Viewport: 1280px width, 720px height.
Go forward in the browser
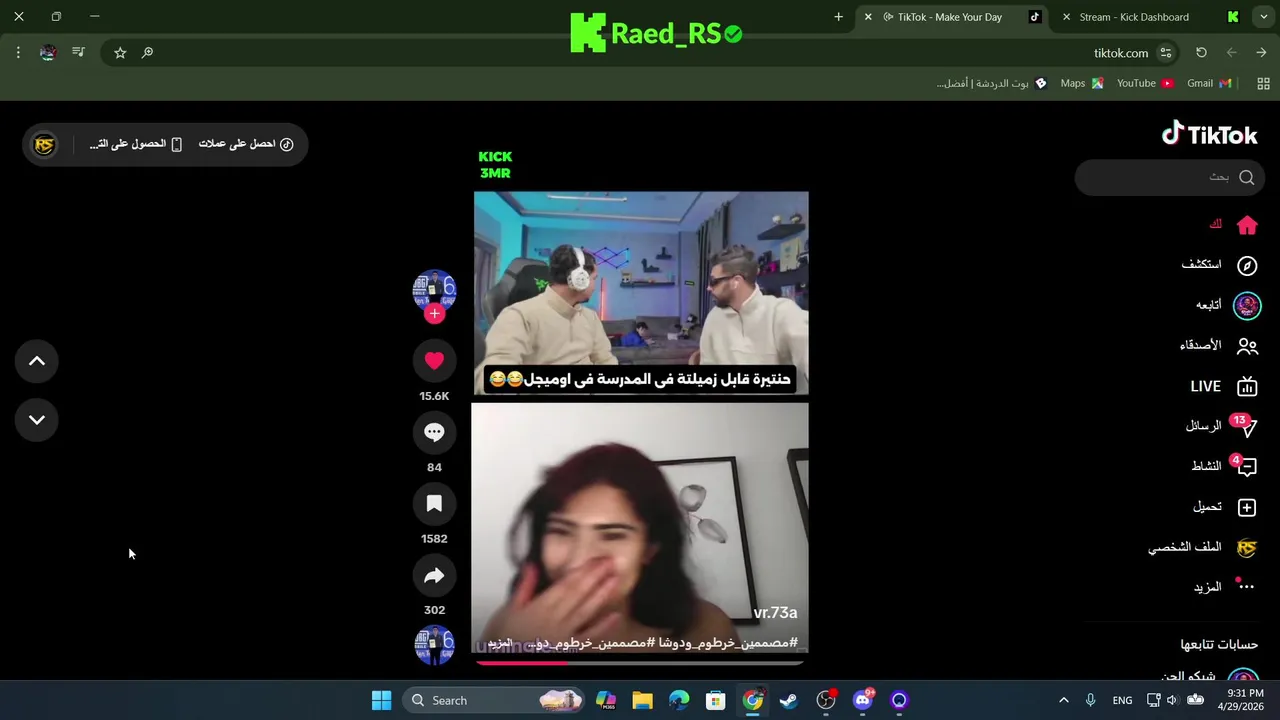(1261, 53)
